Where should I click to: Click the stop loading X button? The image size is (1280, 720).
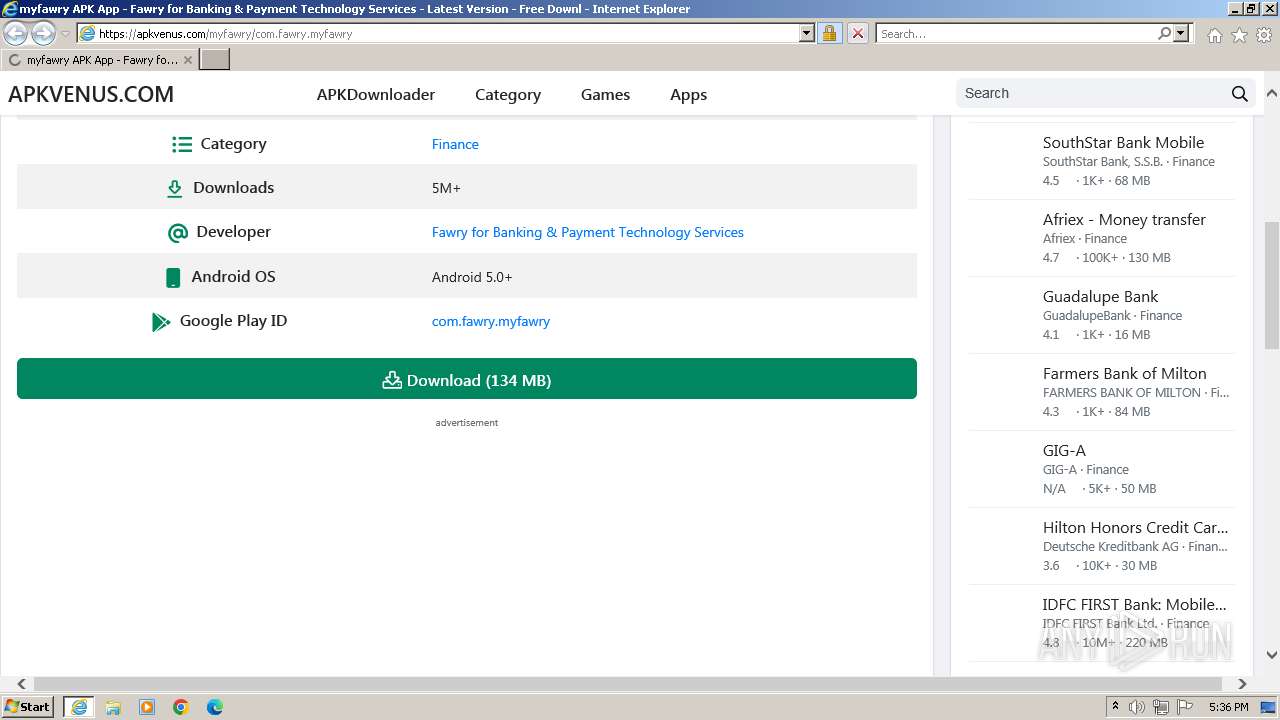coord(857,33)
